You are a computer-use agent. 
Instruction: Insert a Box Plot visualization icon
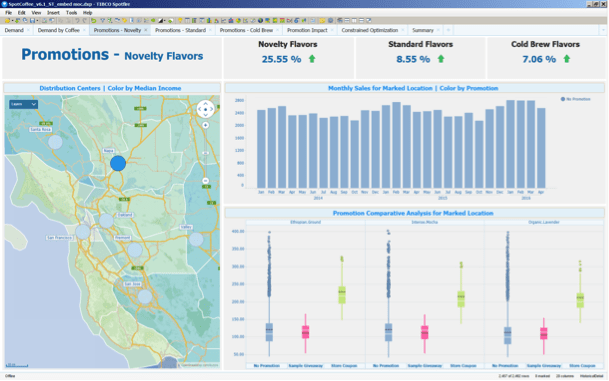[x=304, y=21]
